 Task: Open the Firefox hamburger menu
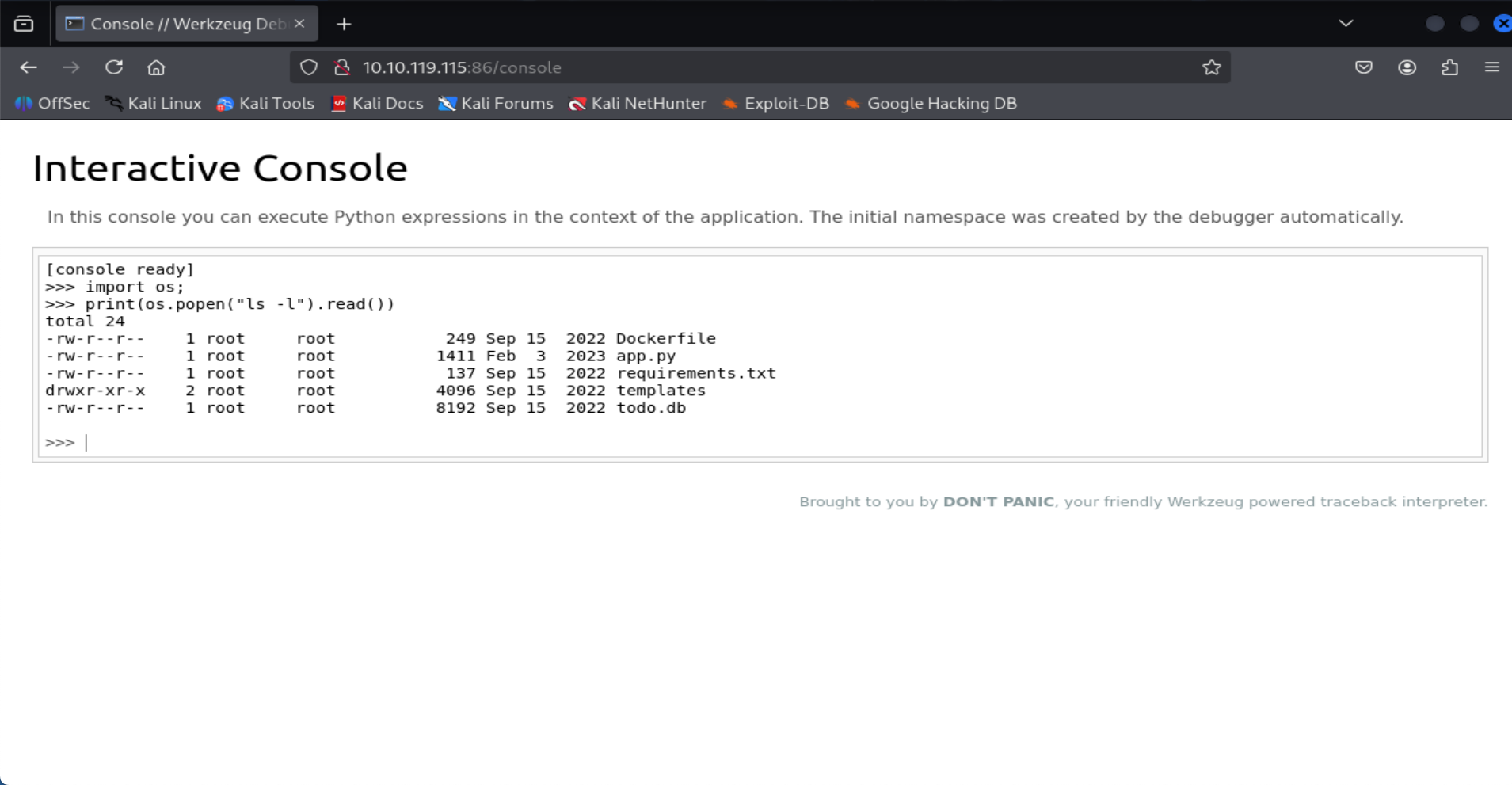tap(1491, 67)
